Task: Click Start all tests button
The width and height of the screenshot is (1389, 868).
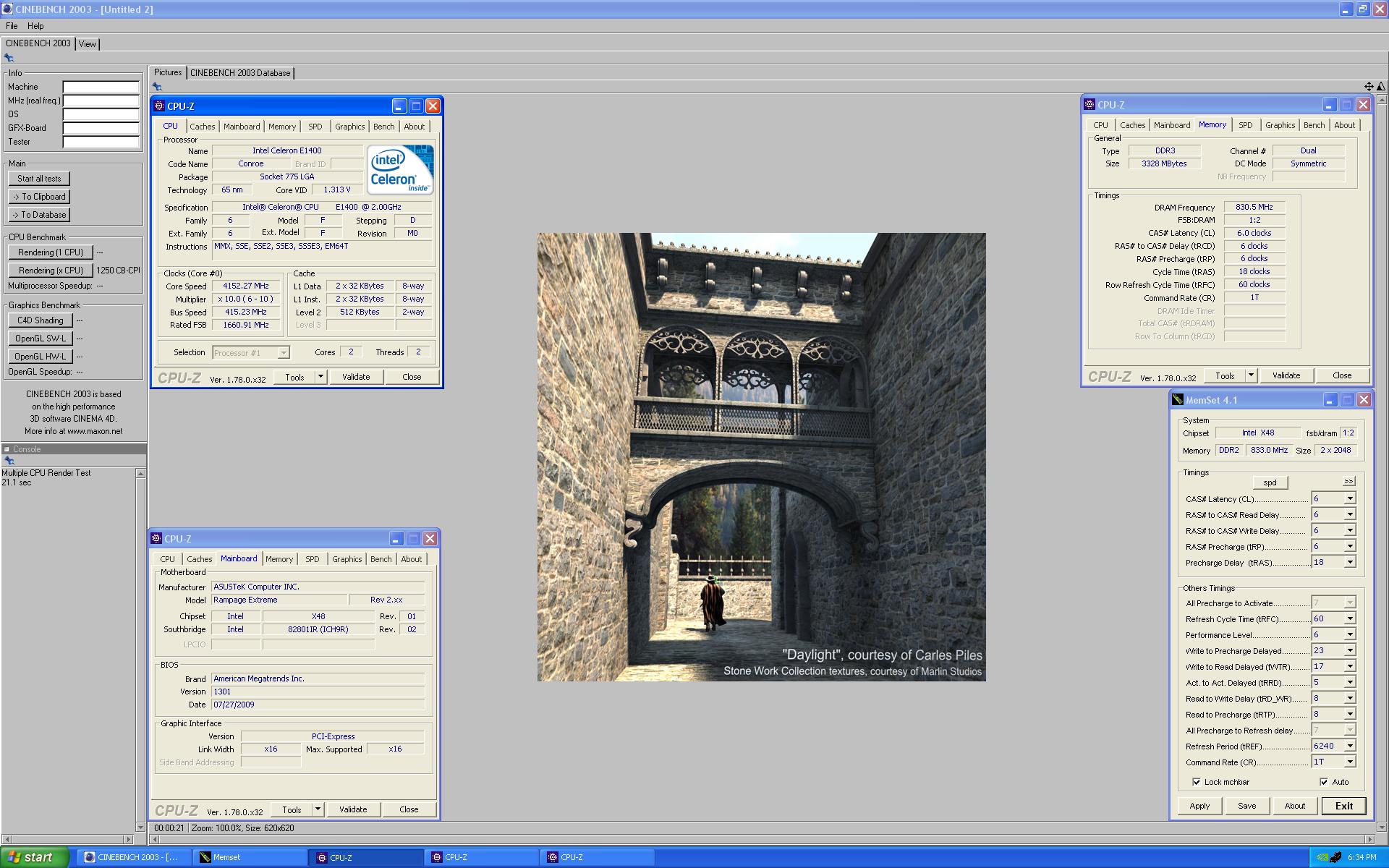Action: pos(40,179)
